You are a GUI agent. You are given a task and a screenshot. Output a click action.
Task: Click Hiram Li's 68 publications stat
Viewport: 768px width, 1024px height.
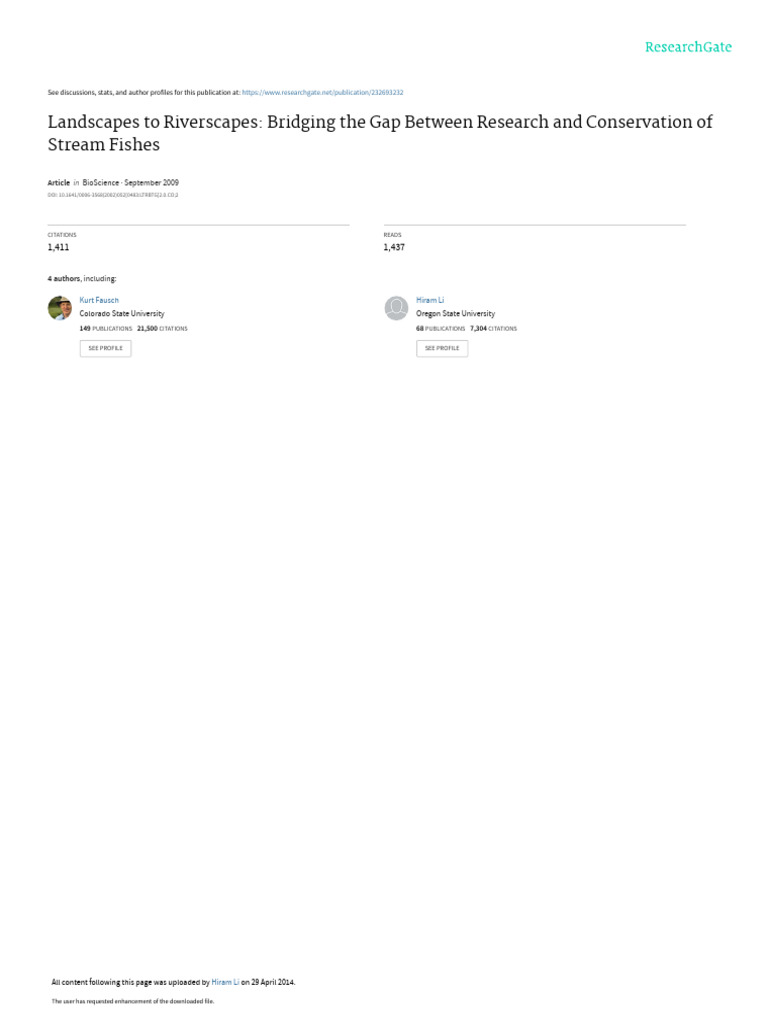(x=440, y=328)
